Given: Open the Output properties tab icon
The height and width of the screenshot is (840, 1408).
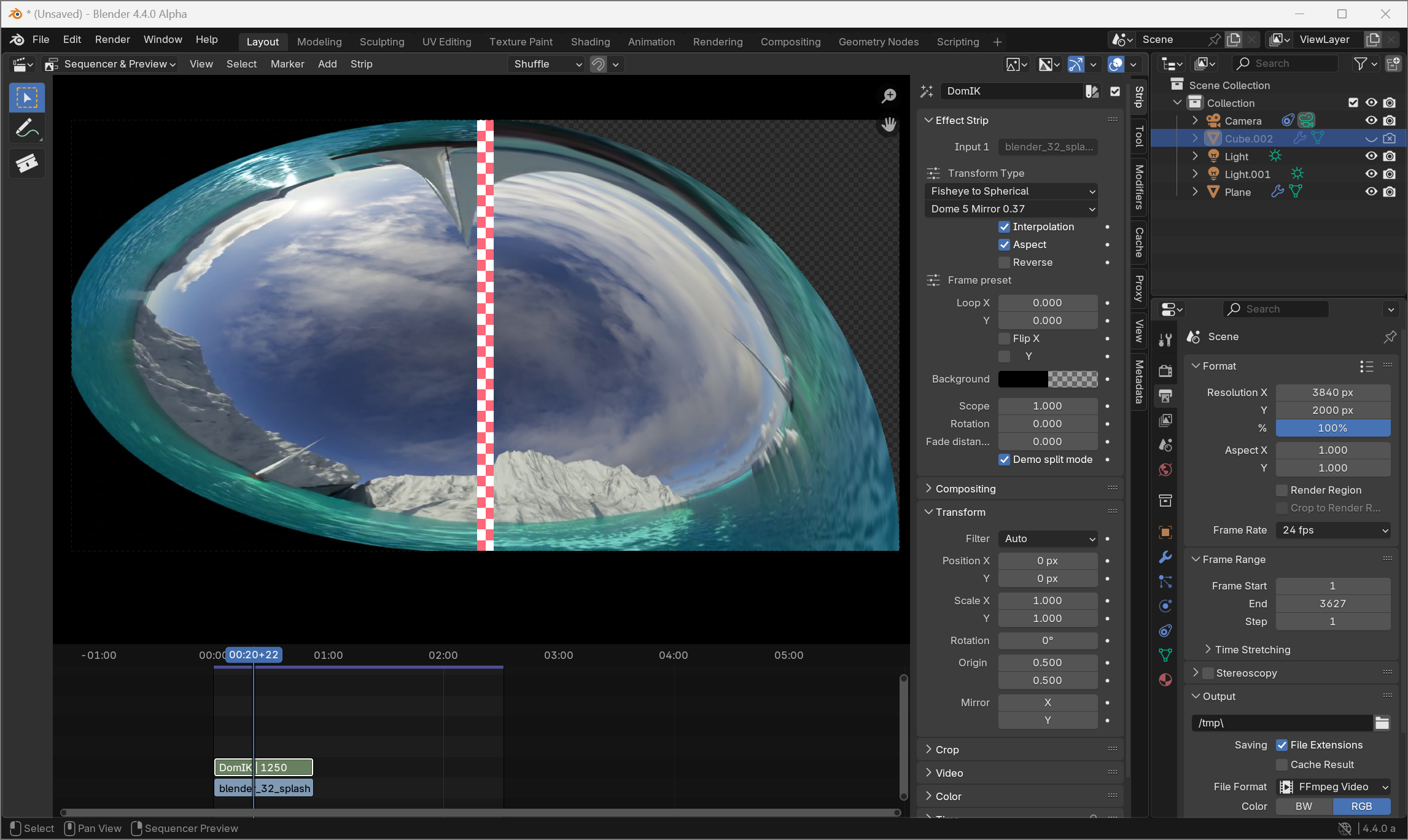Looking at the screenshot, I should [x=1165, y=396].
